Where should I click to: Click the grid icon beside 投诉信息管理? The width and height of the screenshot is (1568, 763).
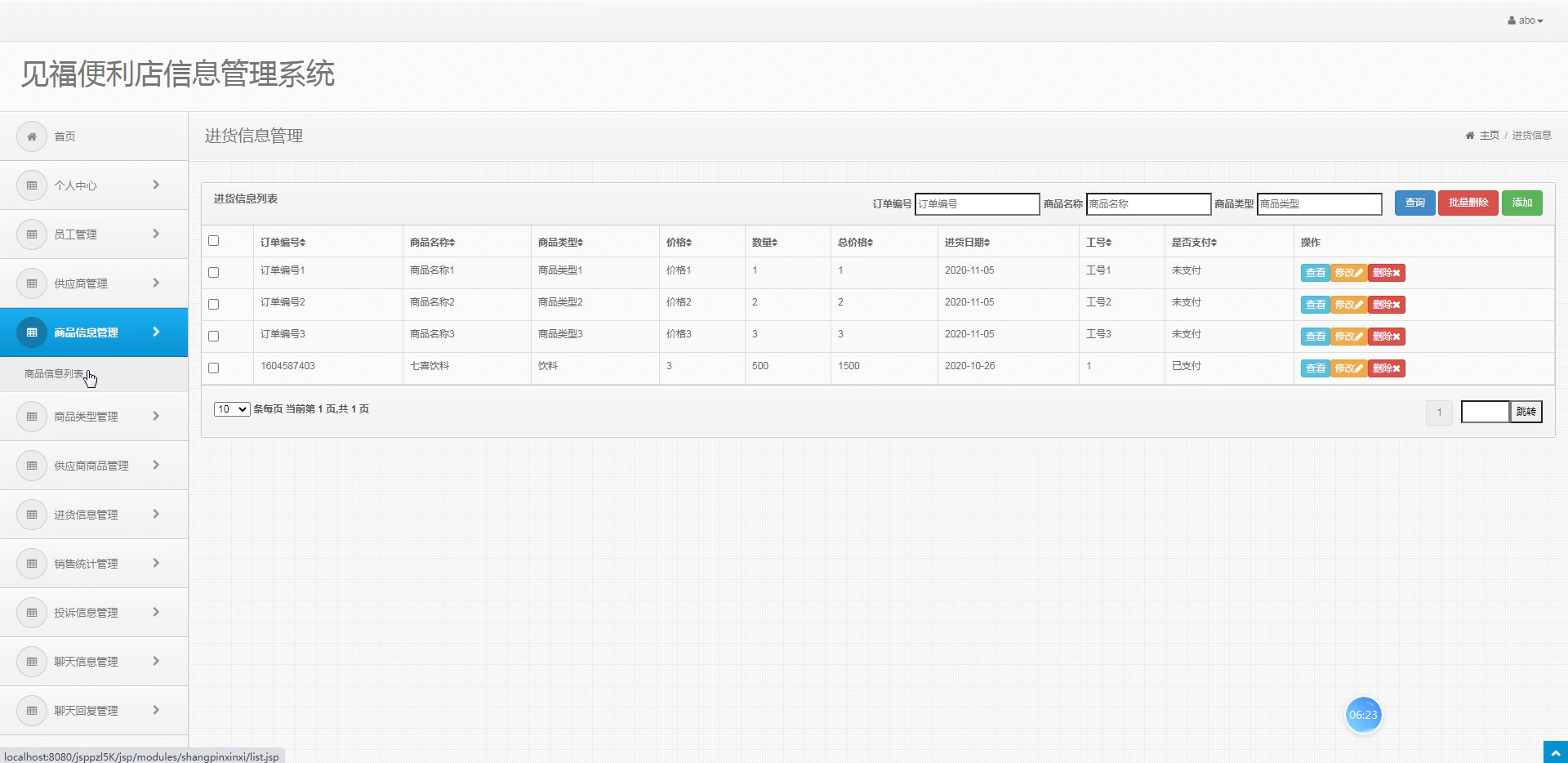pos(32,613)
